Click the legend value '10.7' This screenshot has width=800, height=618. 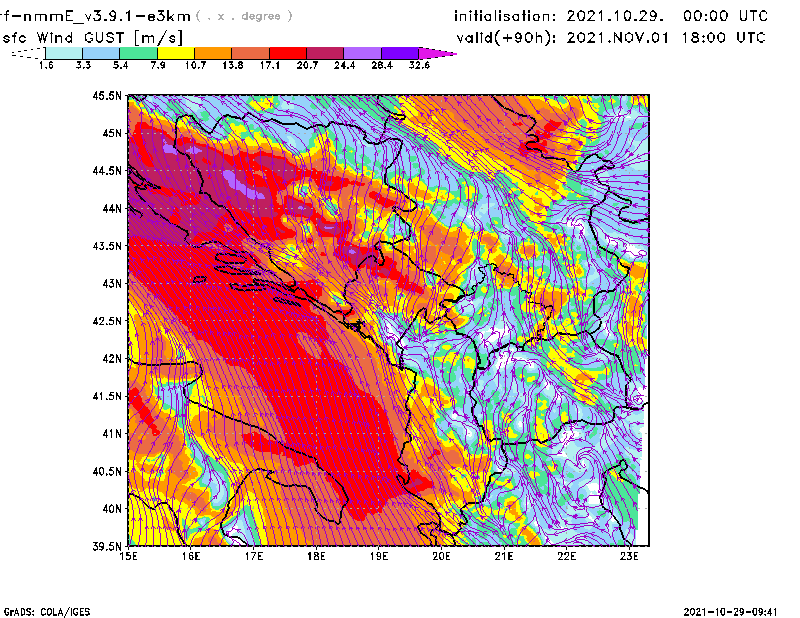point(195,66)
